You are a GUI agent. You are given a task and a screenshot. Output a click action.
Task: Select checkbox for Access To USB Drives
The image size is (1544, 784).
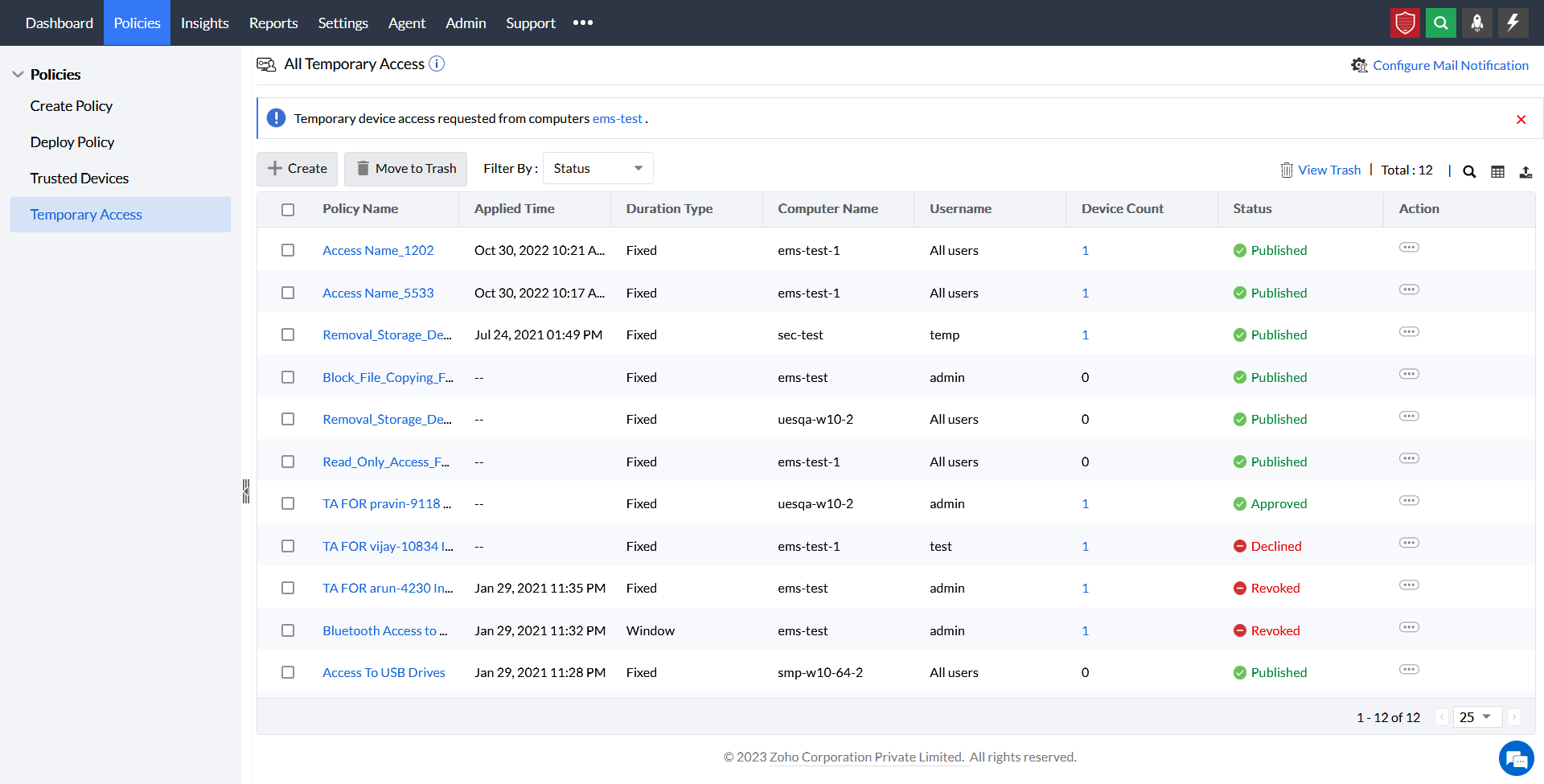(288, 672)
